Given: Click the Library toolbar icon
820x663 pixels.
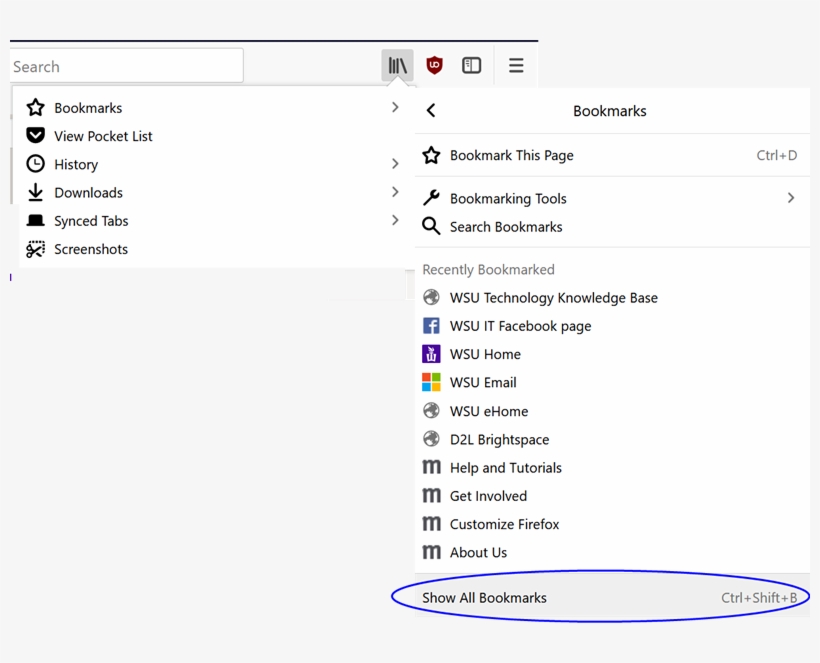Looking at the screenshot, I should pos(397,66).
